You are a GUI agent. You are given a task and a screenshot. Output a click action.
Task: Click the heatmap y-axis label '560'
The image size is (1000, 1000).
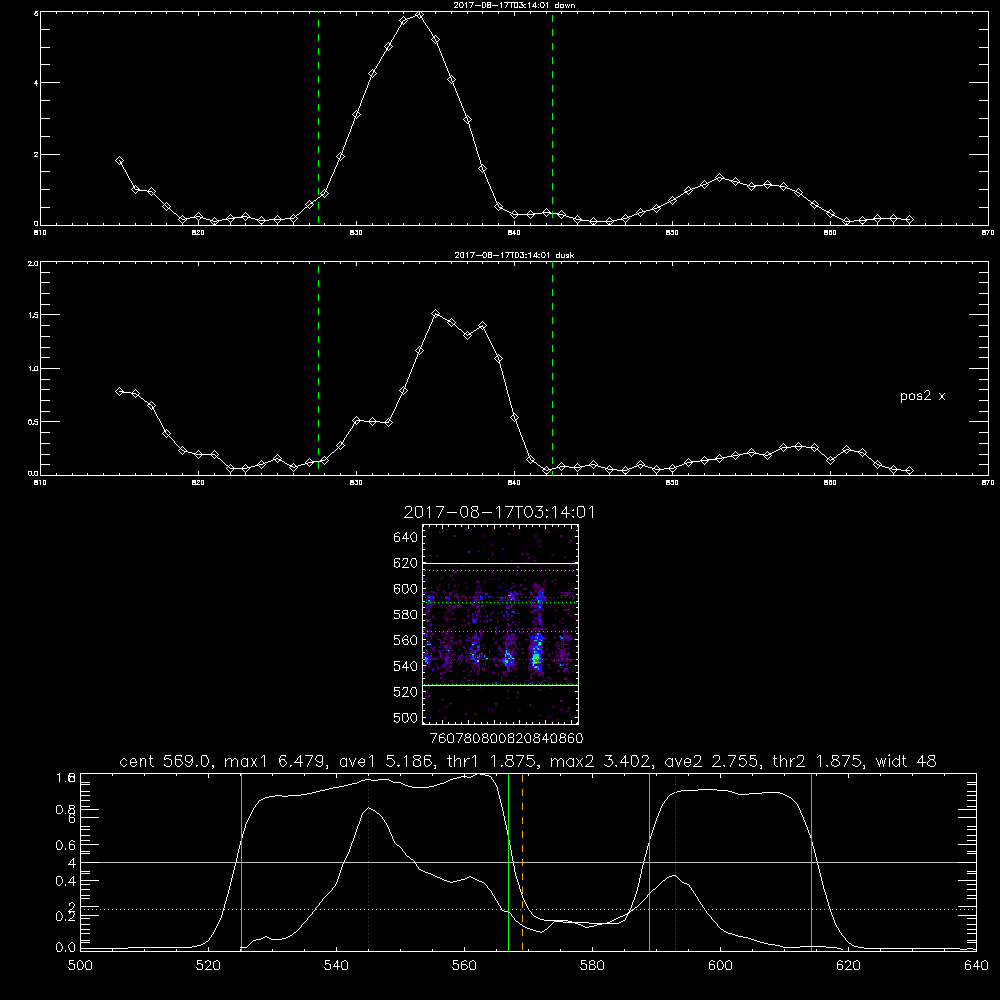(406, 640)
